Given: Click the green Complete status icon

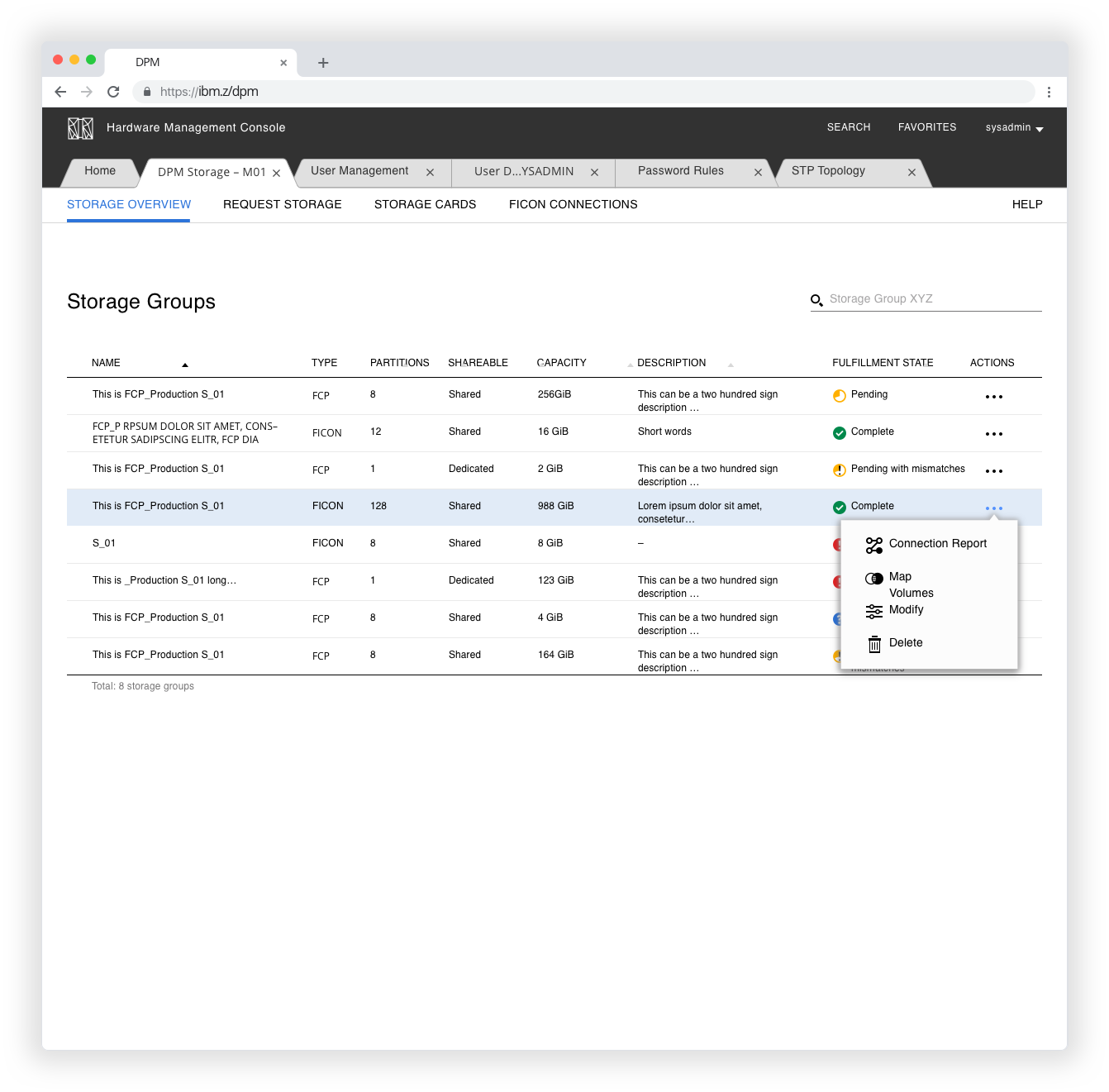Looking at the screenshot, I should [x=839, y=432].
